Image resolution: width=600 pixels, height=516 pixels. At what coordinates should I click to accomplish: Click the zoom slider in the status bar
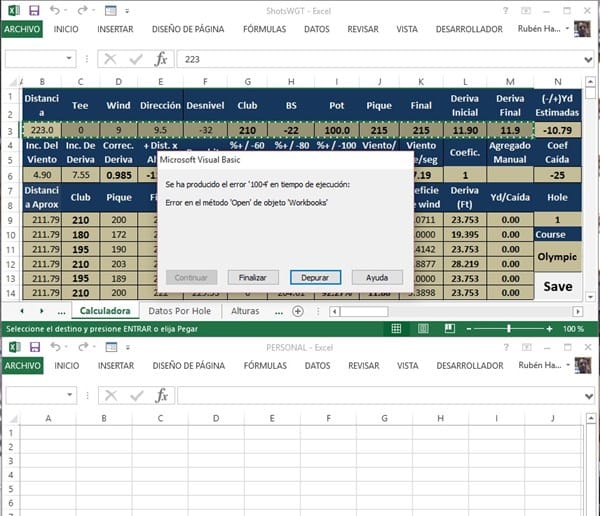click(508, 328)
